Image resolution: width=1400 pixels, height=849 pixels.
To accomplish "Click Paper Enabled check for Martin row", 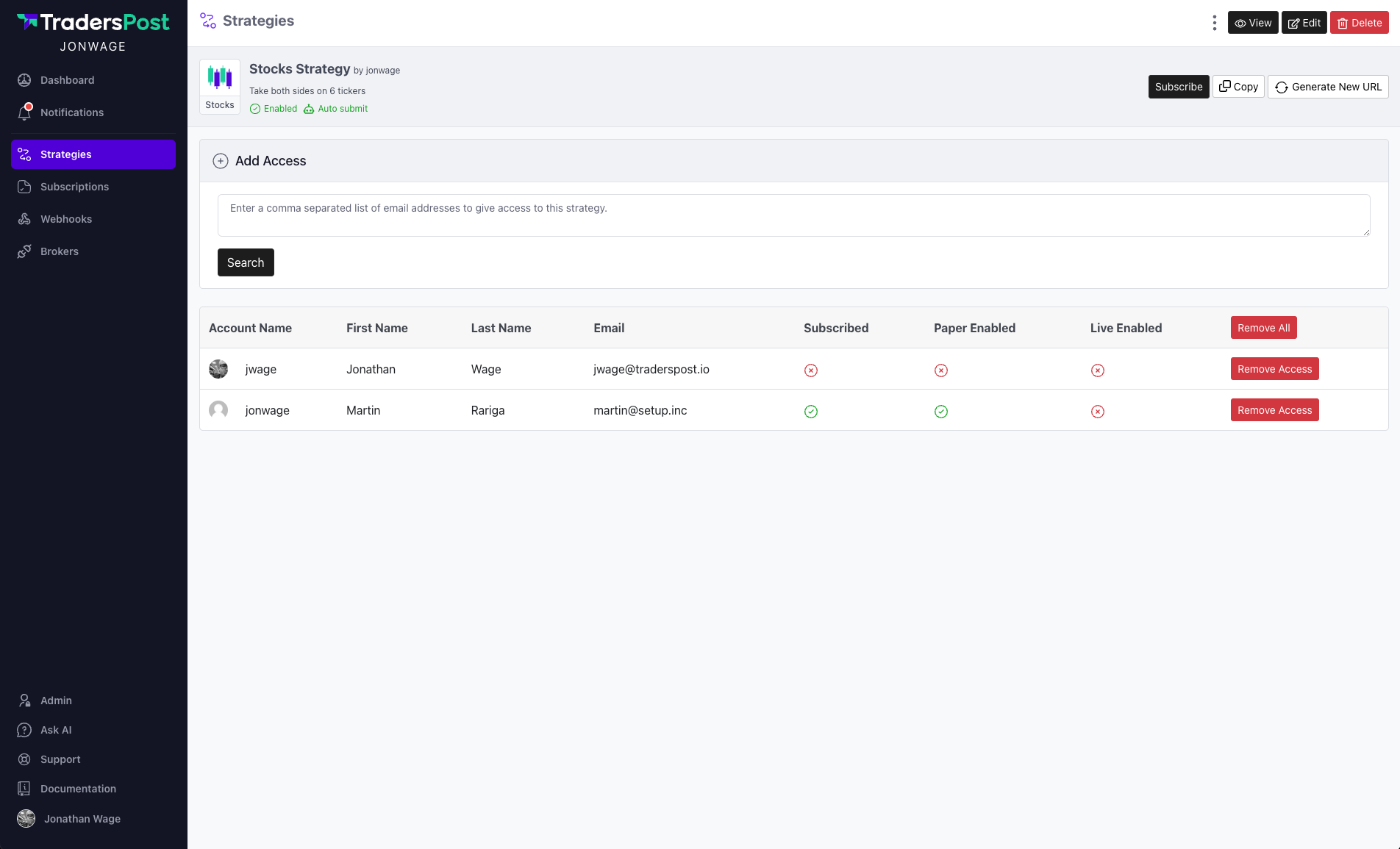I will point(941,412).
